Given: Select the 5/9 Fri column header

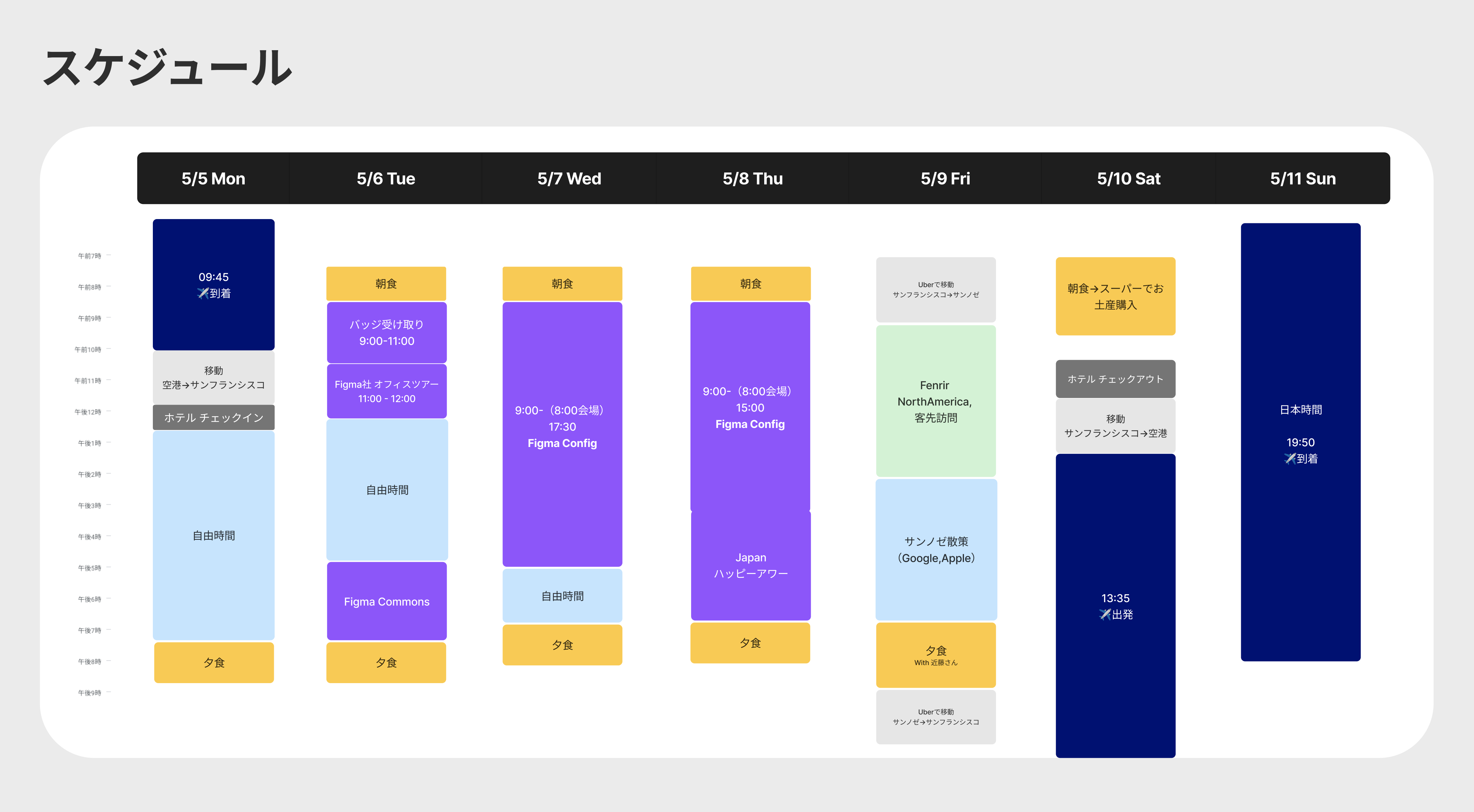Looking at the screenshot, I should pos(945,178).
